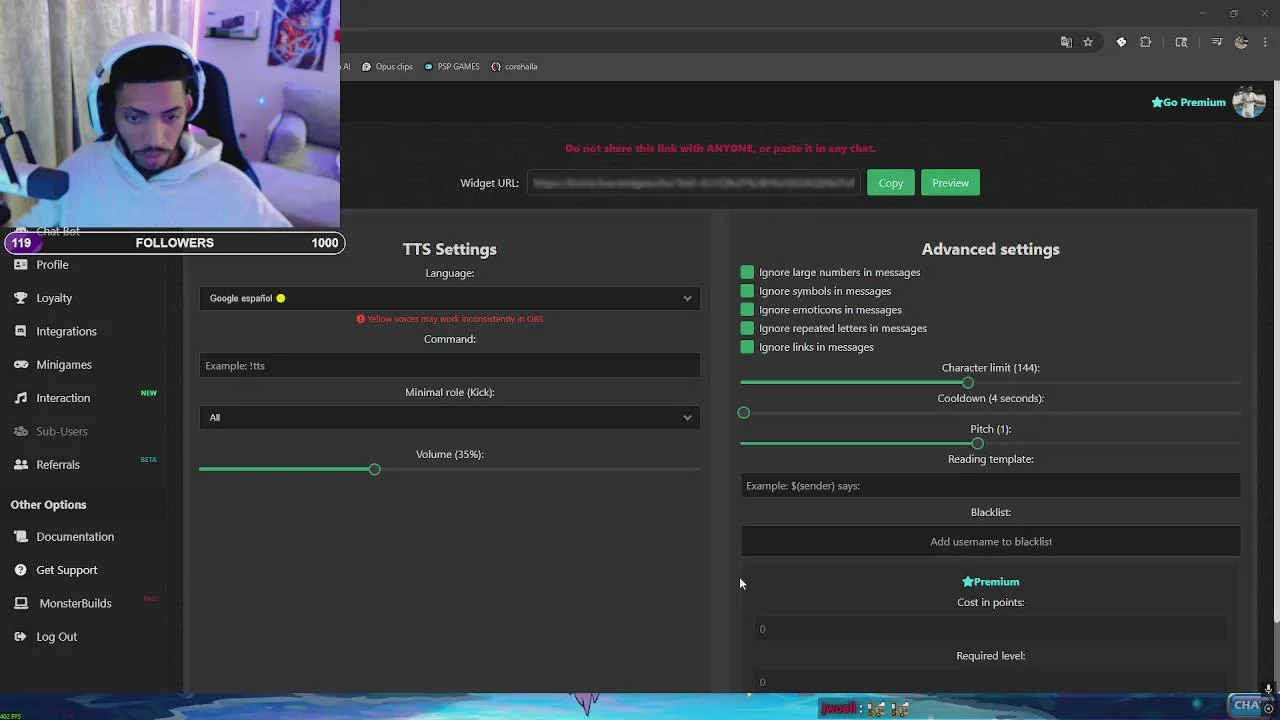Click the Documentation scroll icon

point(20,537)
